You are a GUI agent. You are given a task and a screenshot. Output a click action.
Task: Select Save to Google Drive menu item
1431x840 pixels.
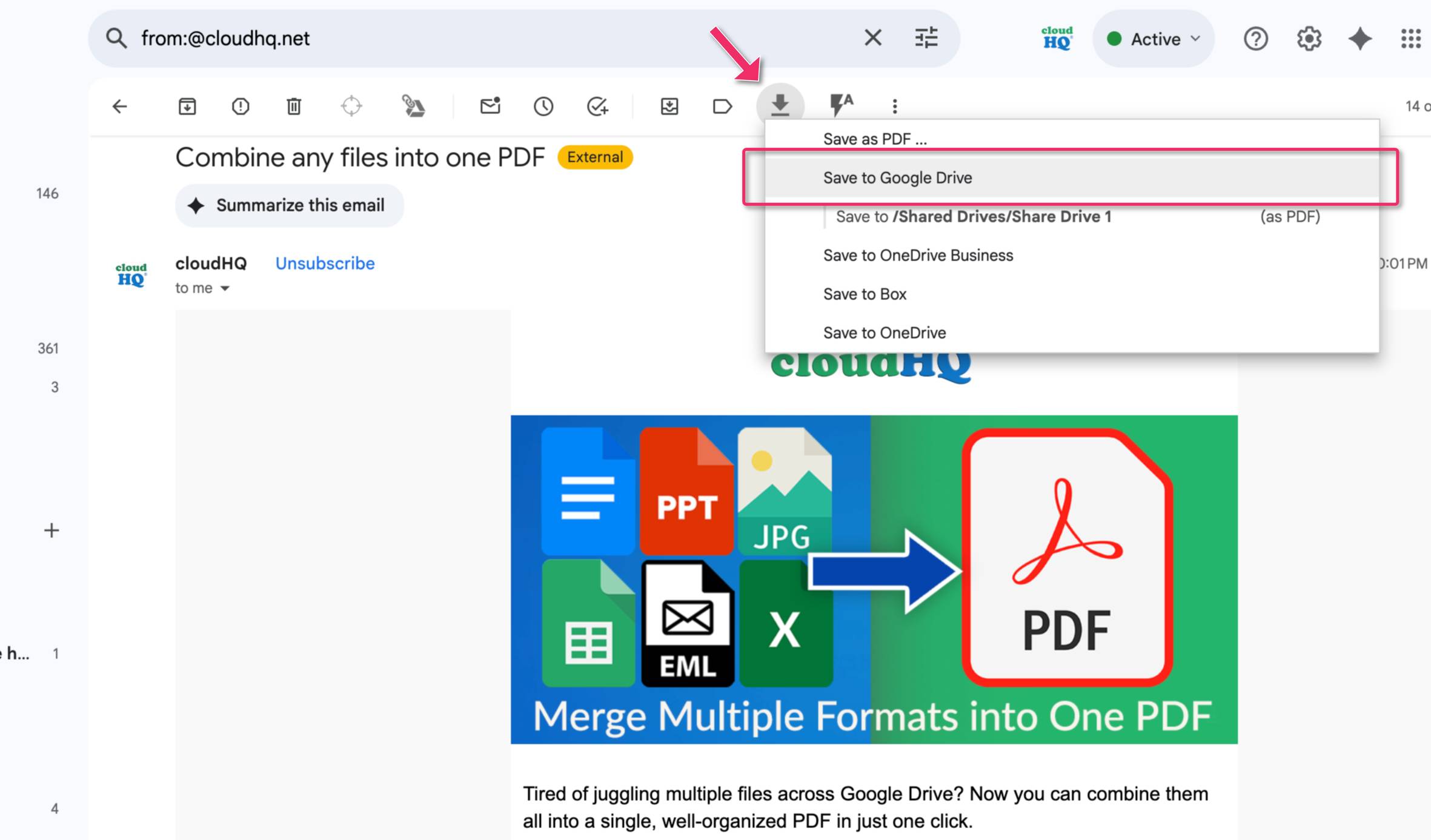(1072, 177)
